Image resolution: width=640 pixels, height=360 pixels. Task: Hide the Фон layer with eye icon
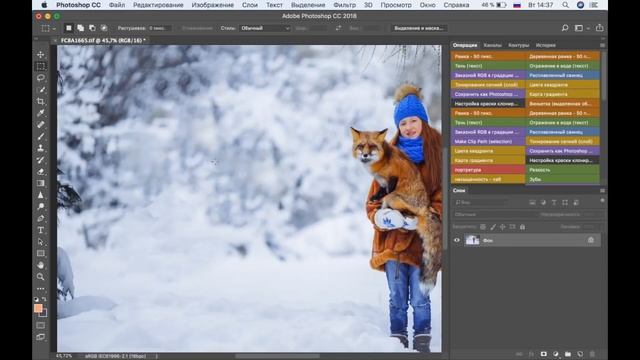tap(457, 240)
